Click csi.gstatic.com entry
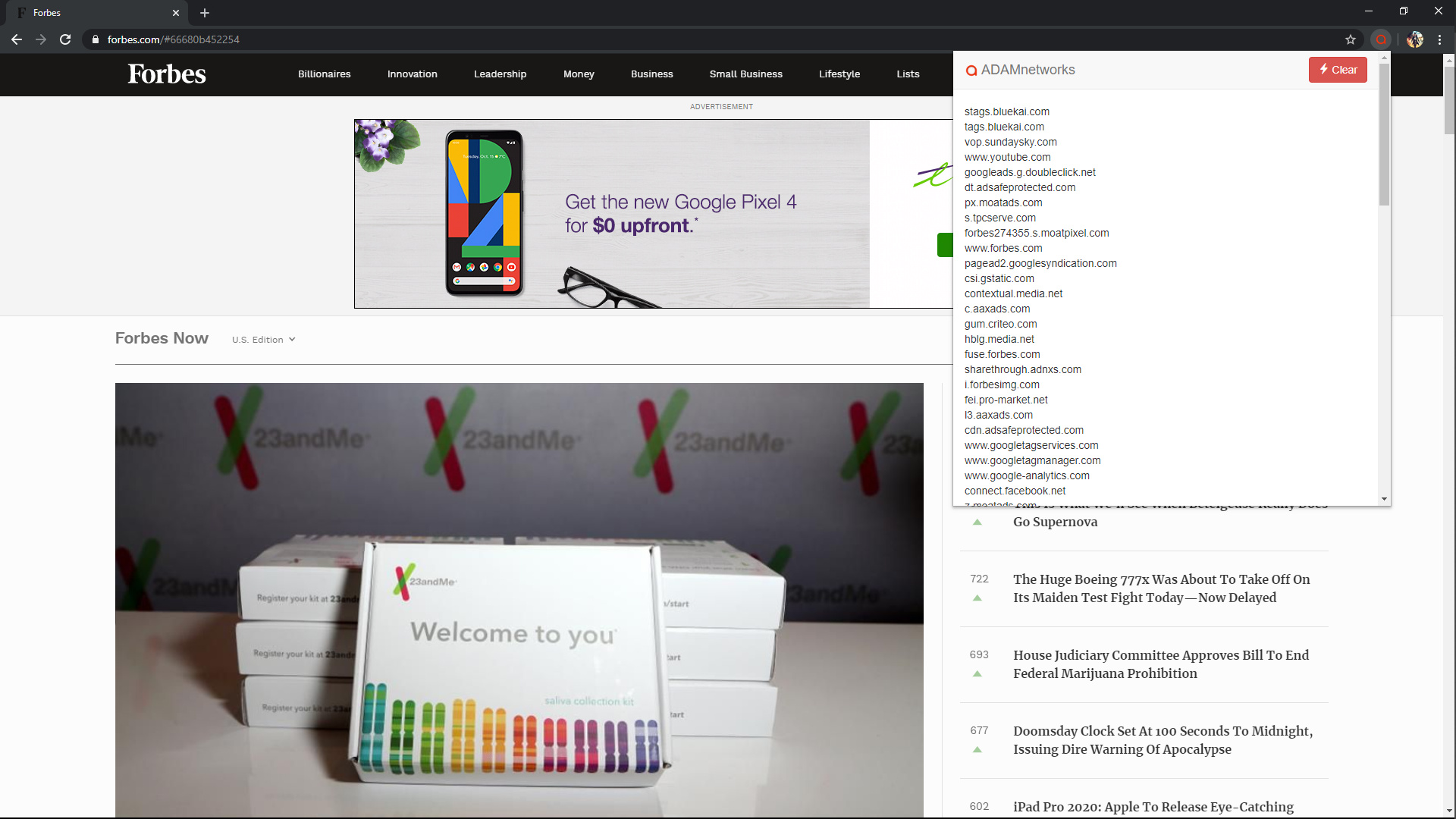1456x819 pixels. coord(999,278)
